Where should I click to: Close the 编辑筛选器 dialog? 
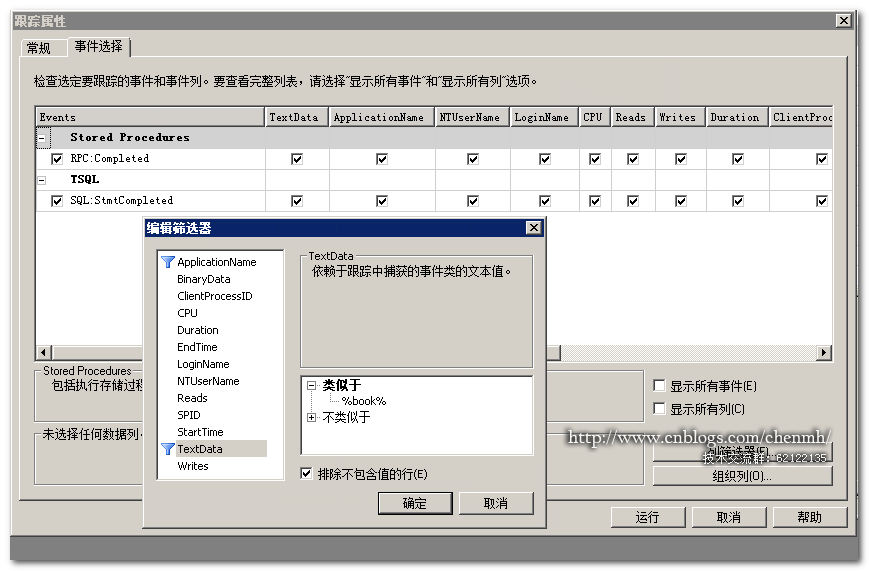(533, 228)
